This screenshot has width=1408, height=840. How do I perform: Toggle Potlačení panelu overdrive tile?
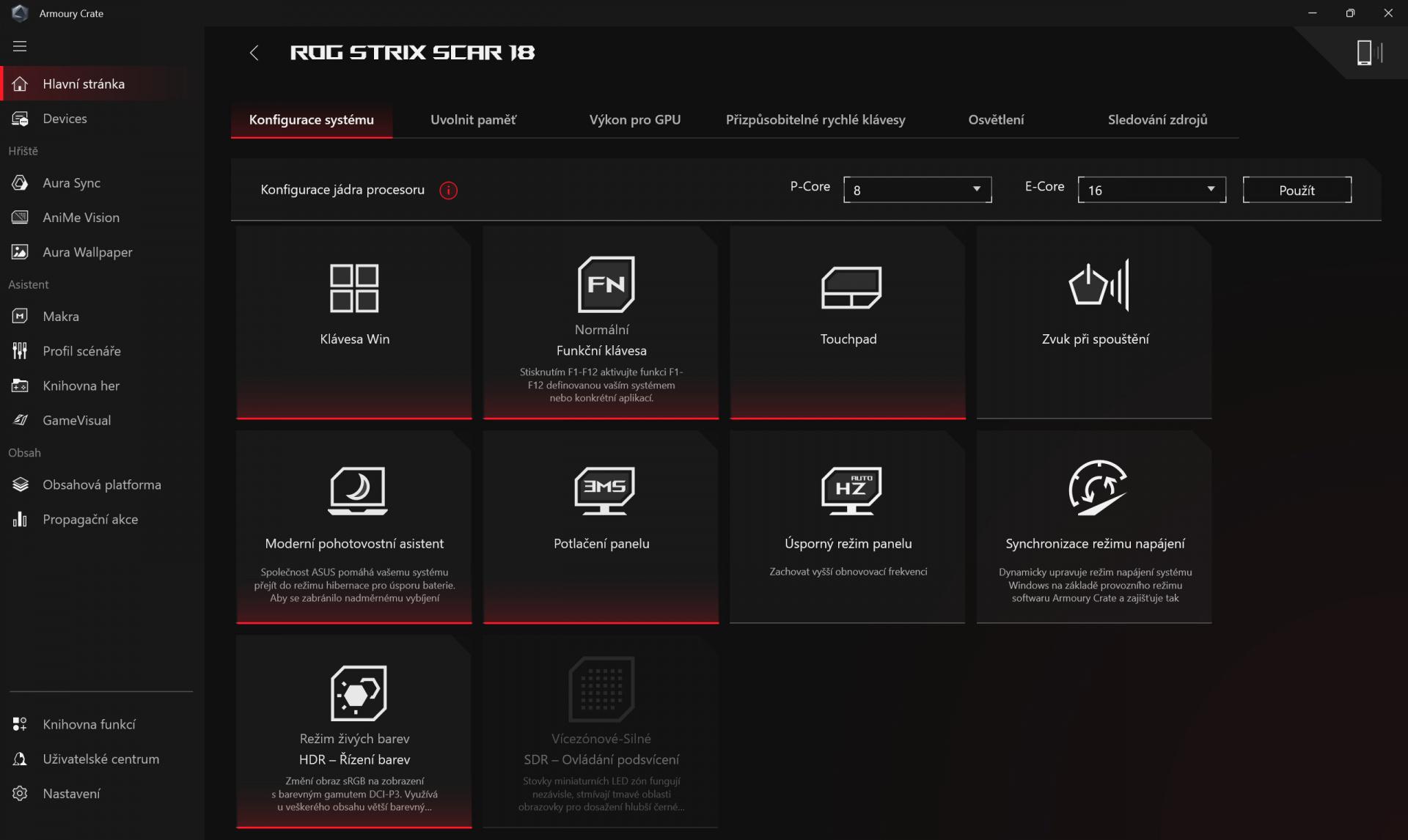click(601, 528)
